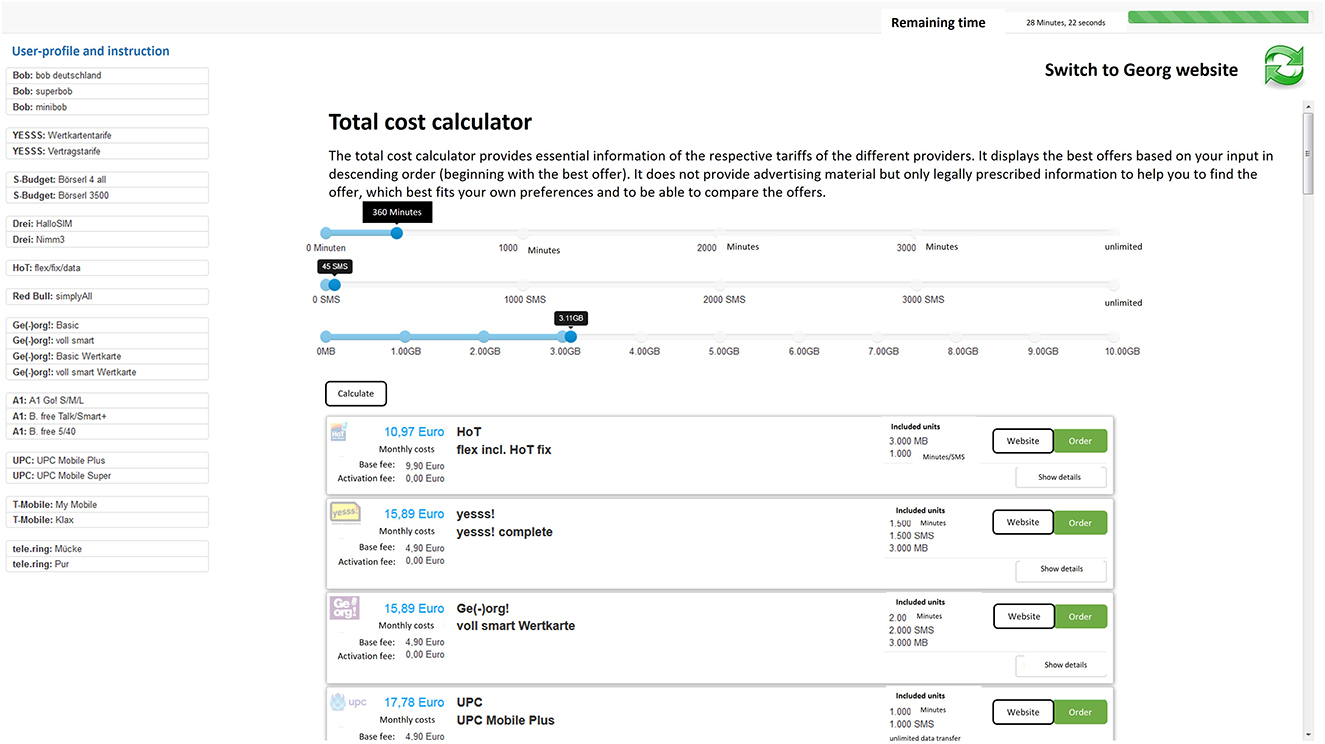Open the Website for HoT offer

pos(1022,440)
